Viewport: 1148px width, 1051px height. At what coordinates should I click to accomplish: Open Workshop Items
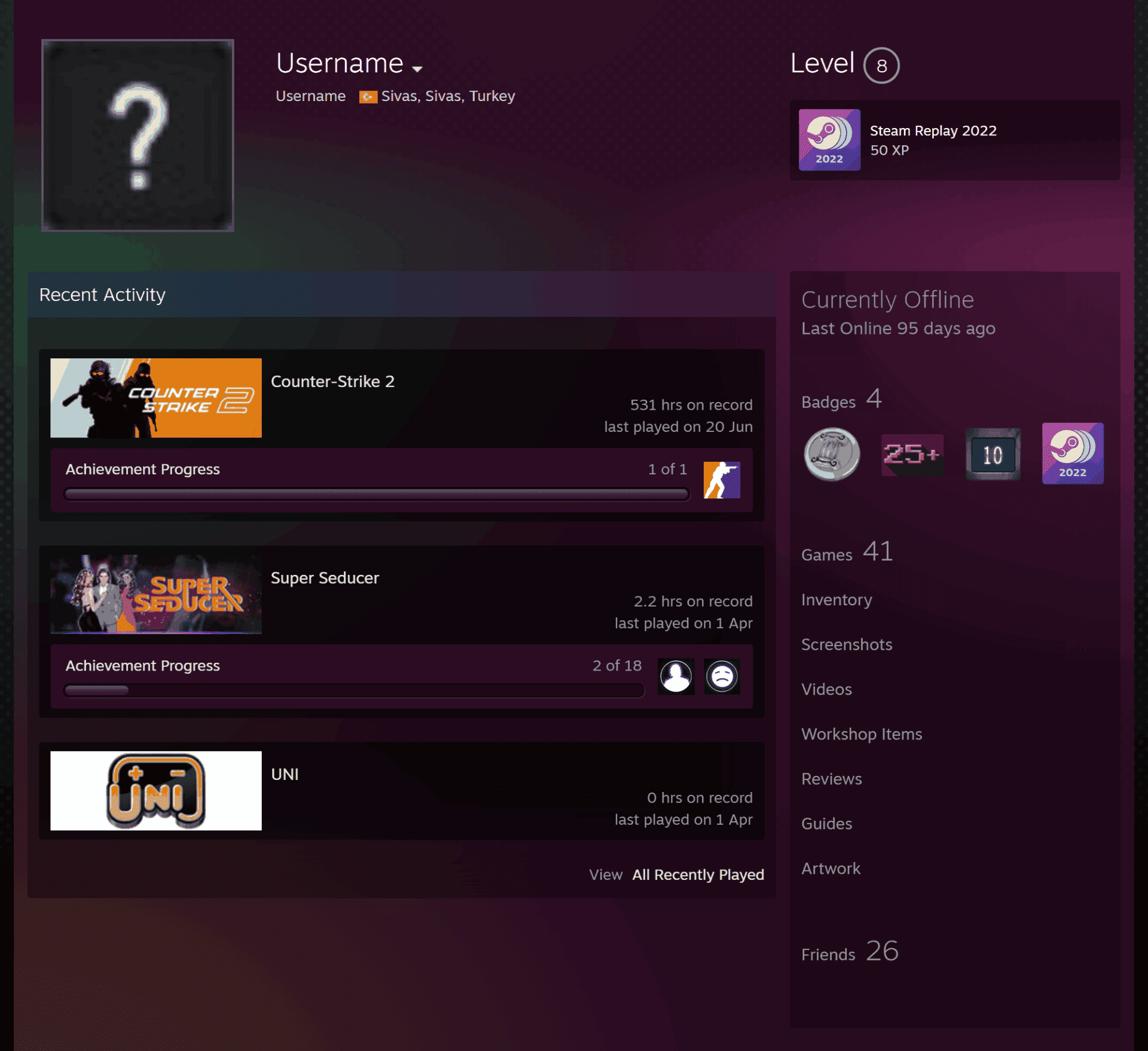(862, 734)
